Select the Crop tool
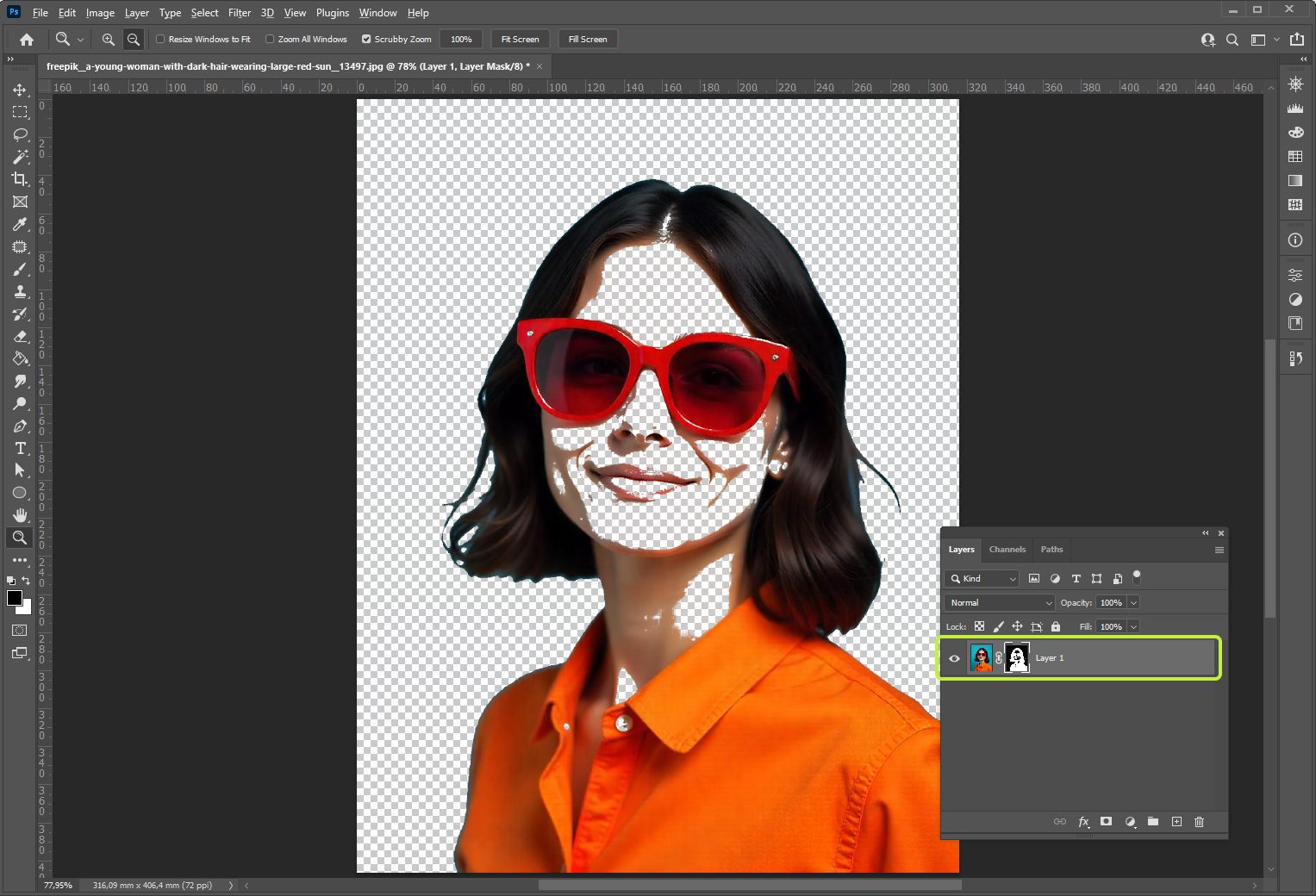The width and height of the screenshot is (1316, 896). (x=20, y=179)
